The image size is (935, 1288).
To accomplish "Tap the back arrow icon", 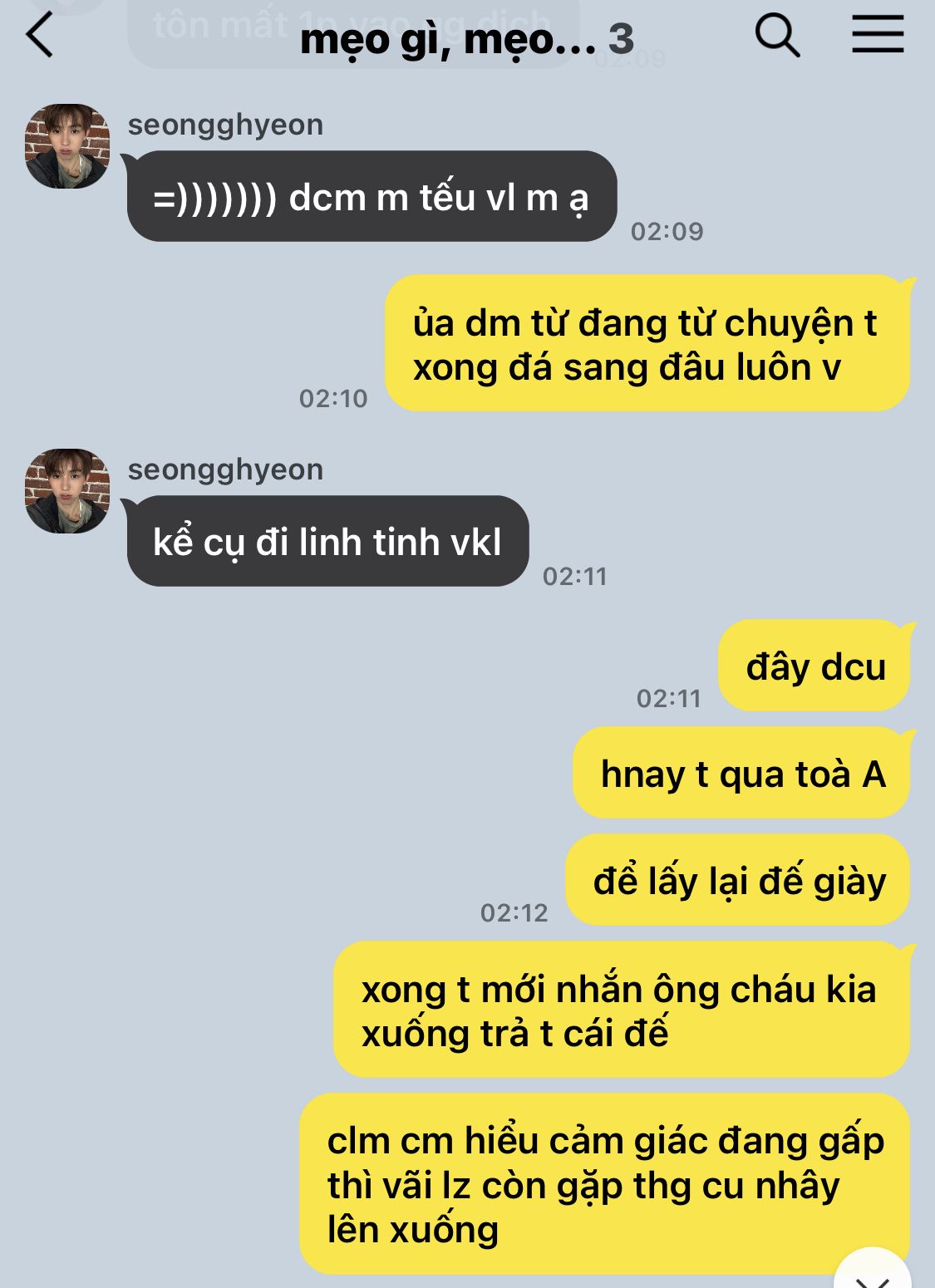I will tap(39, 36).
